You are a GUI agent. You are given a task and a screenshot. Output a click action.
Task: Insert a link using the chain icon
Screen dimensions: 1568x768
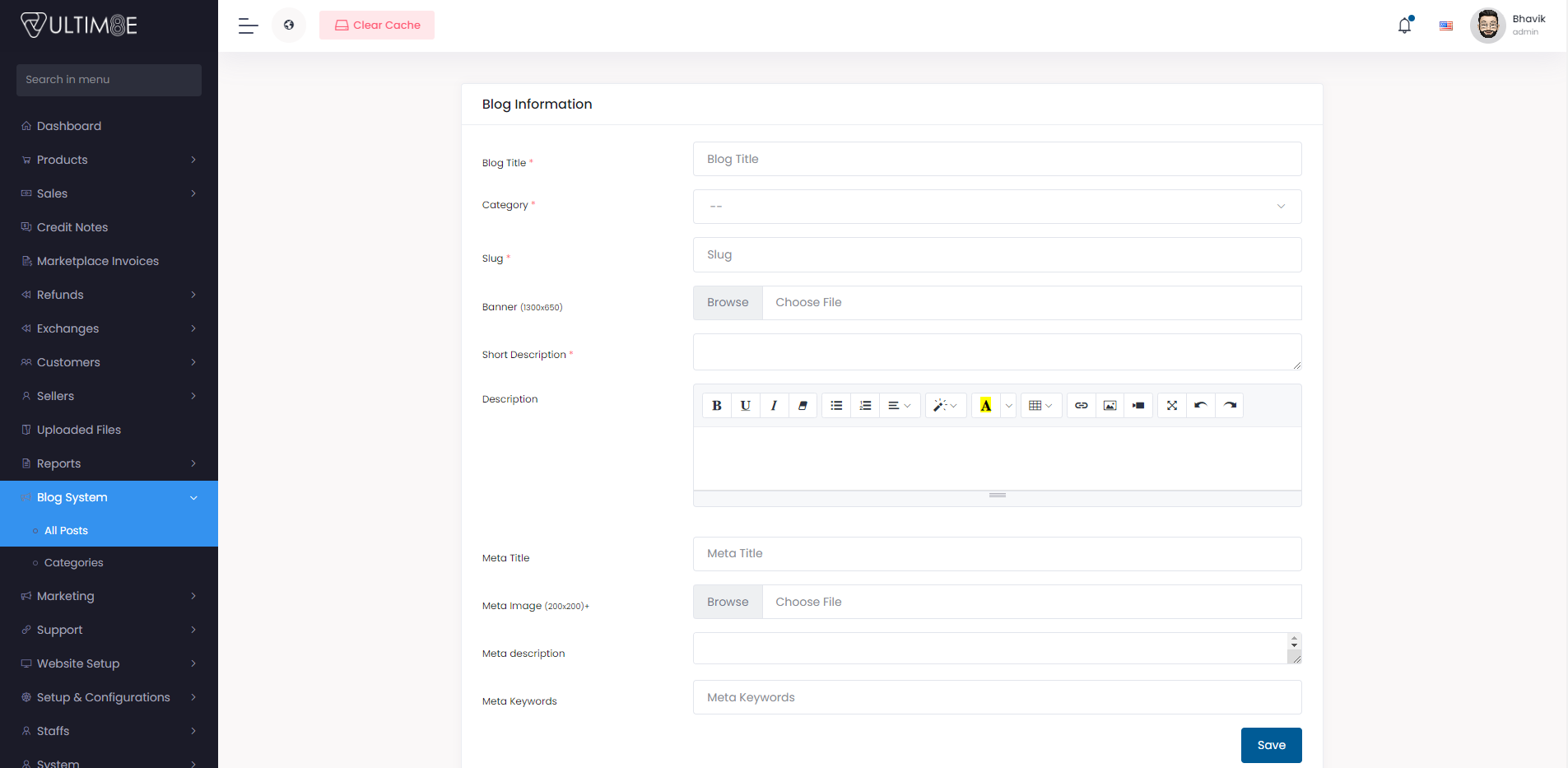tap(1082, 406)
